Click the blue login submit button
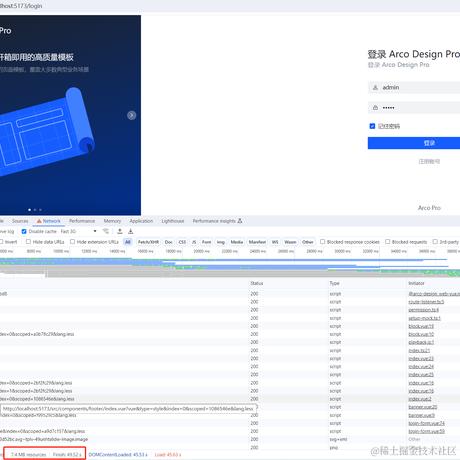The width and height of the screenshot is (460, 460). click(x=414, y=143)
